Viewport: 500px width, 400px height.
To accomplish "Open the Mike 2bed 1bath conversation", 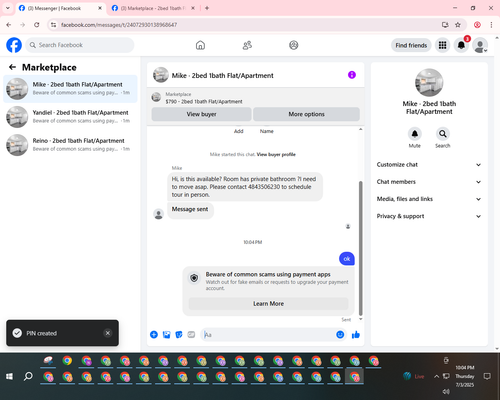I will pos(70,89).
